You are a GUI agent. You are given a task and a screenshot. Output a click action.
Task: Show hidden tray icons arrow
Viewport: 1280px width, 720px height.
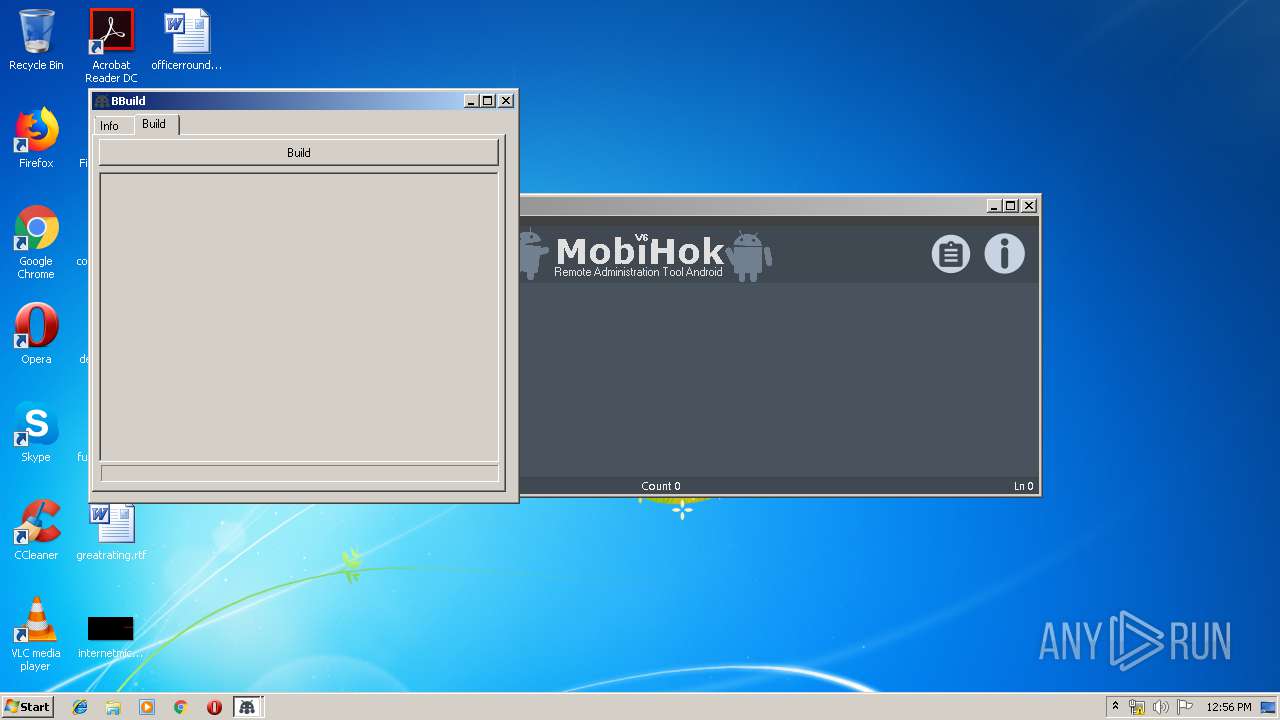point(1115,707)
